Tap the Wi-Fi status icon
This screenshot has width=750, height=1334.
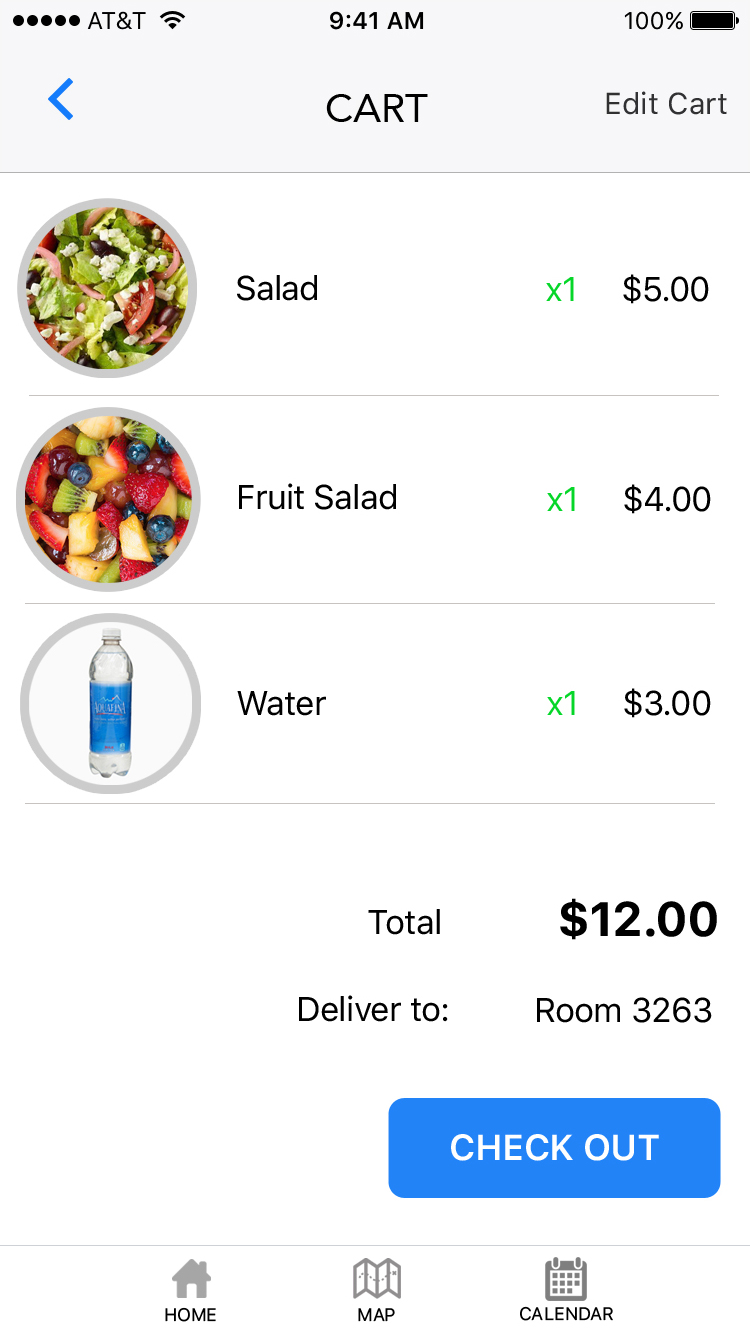pos(173,21)
